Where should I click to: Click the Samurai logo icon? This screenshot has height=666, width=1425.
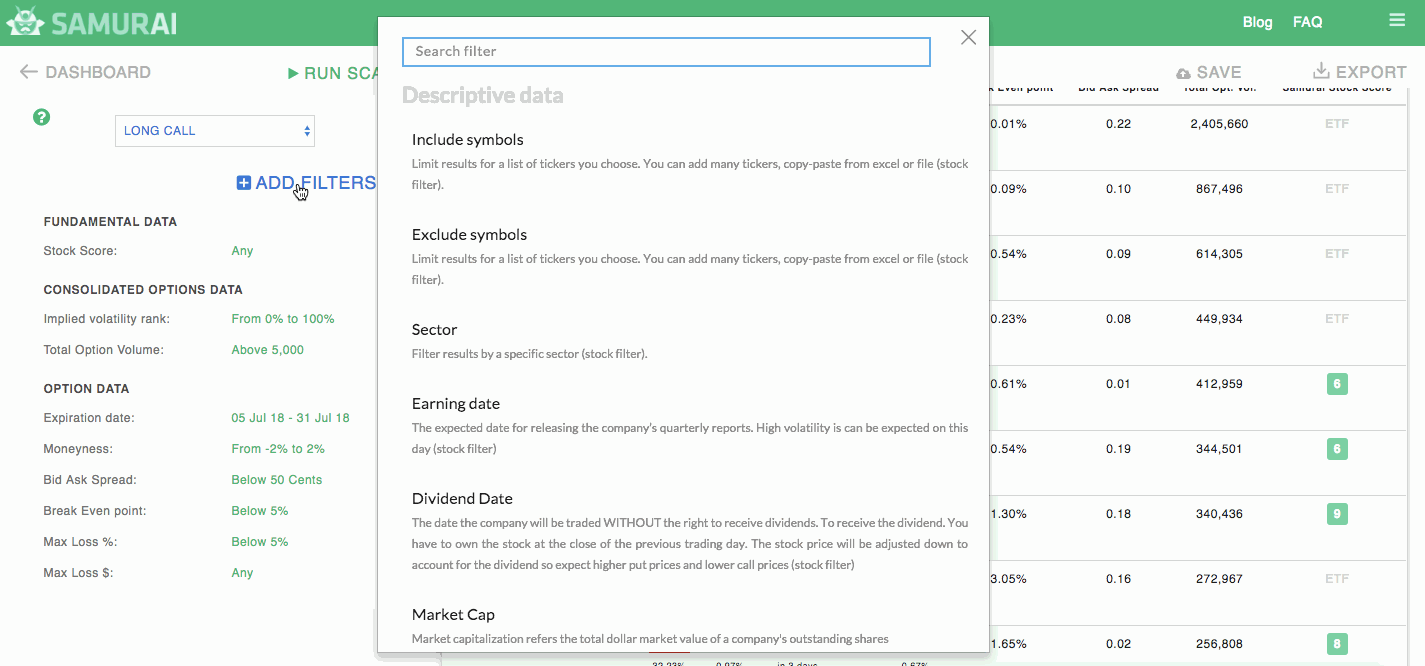(x=24, y=22)
